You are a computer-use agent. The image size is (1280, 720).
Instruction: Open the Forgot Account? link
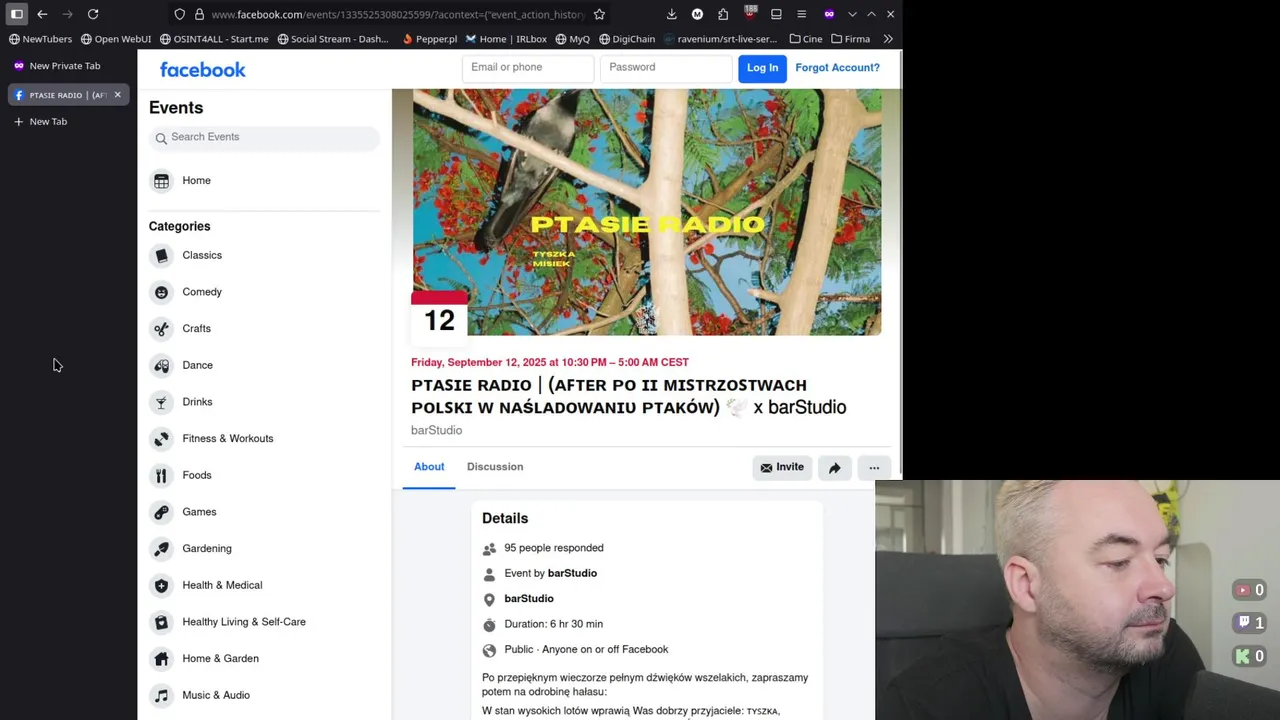tap(837, 67)
